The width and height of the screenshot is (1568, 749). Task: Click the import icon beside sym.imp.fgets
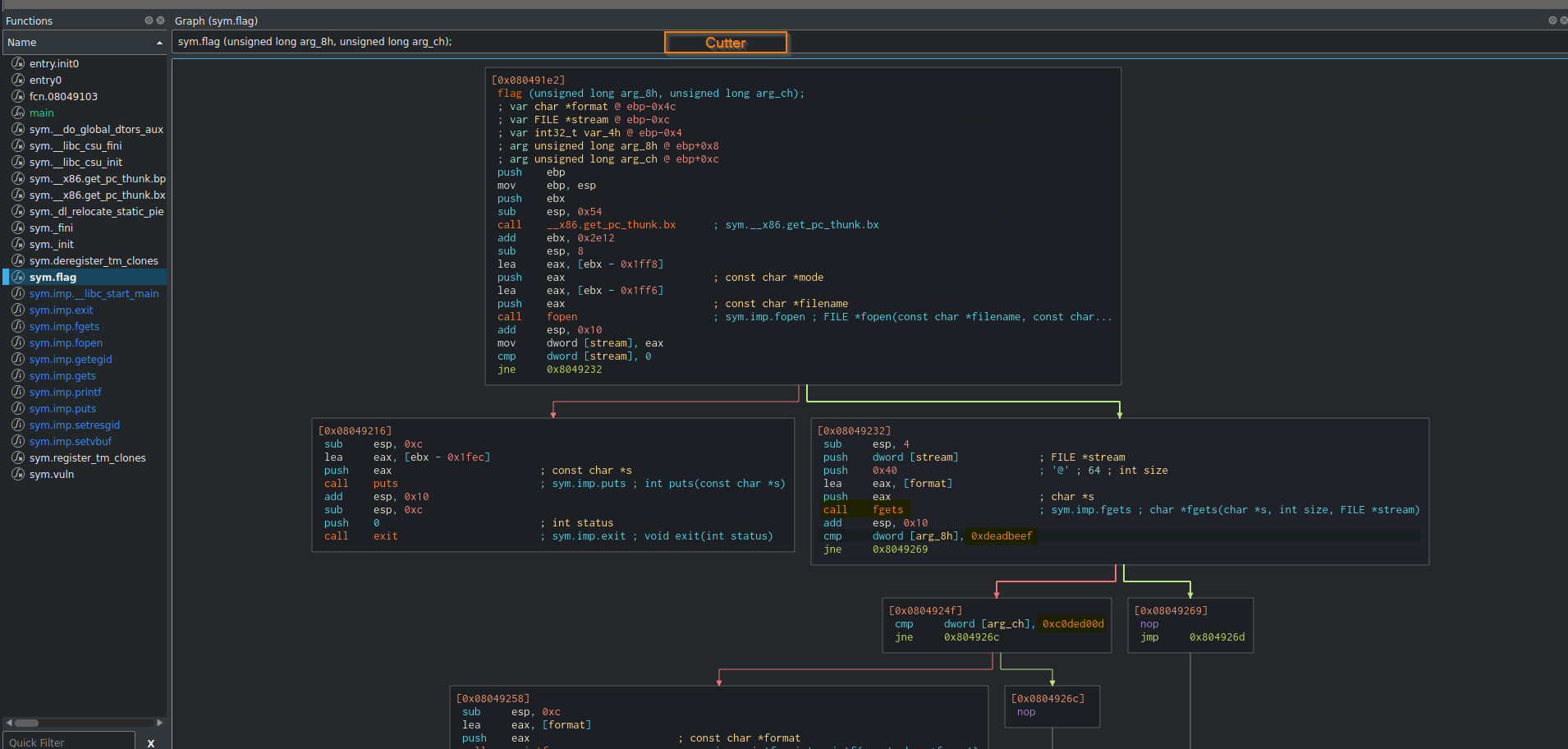click(18, 326)
